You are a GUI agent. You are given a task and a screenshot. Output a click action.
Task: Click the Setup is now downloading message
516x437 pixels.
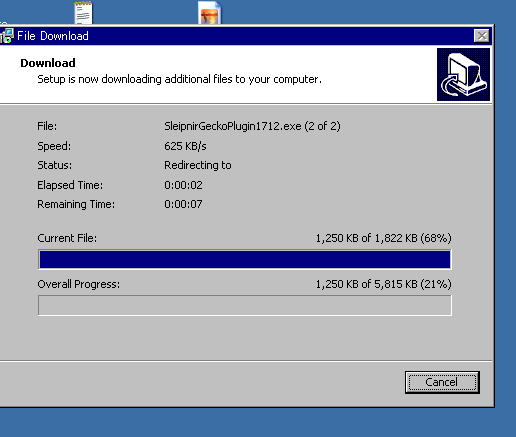(179, 79)
